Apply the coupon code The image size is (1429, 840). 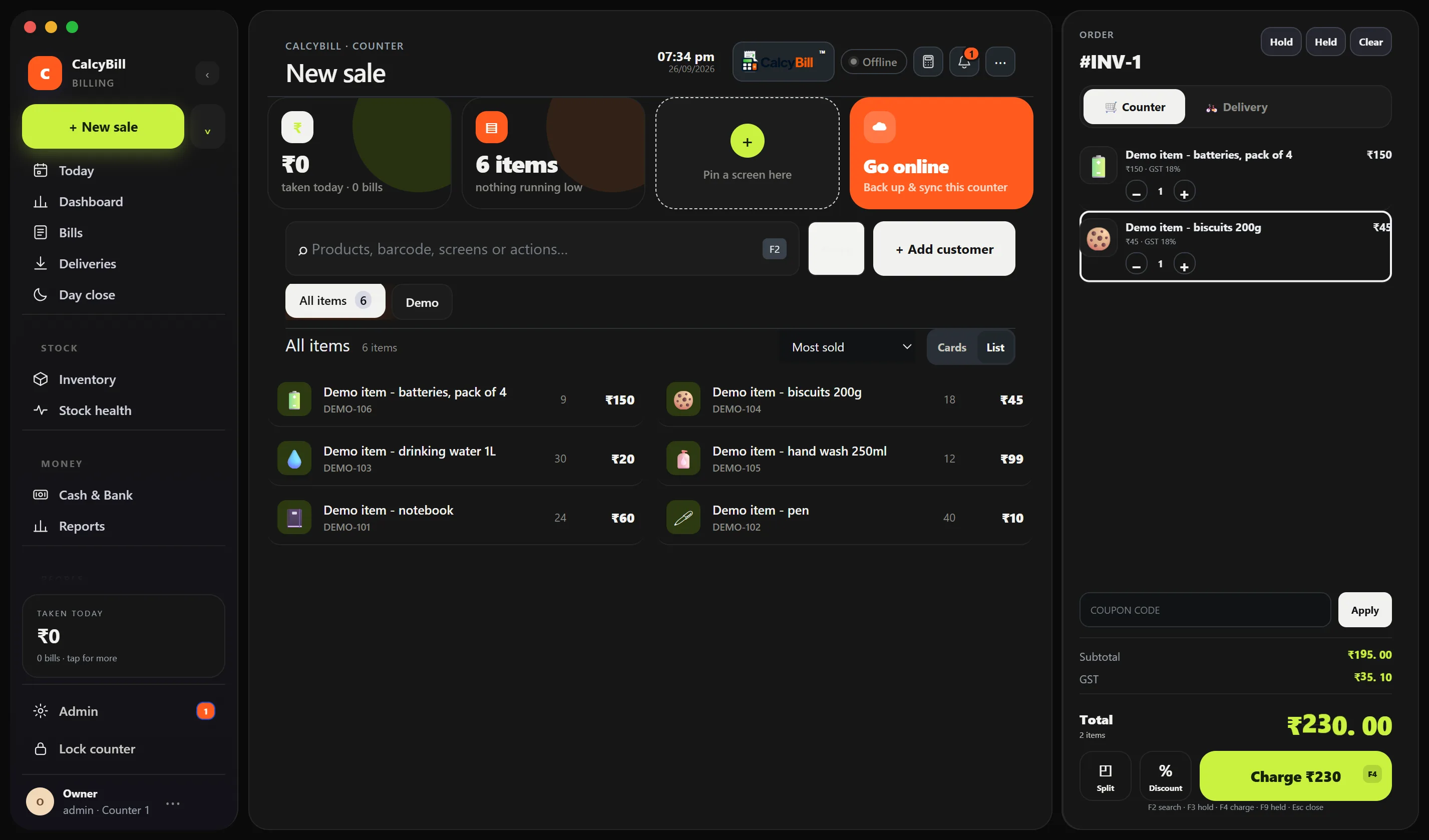[1364, 610]
